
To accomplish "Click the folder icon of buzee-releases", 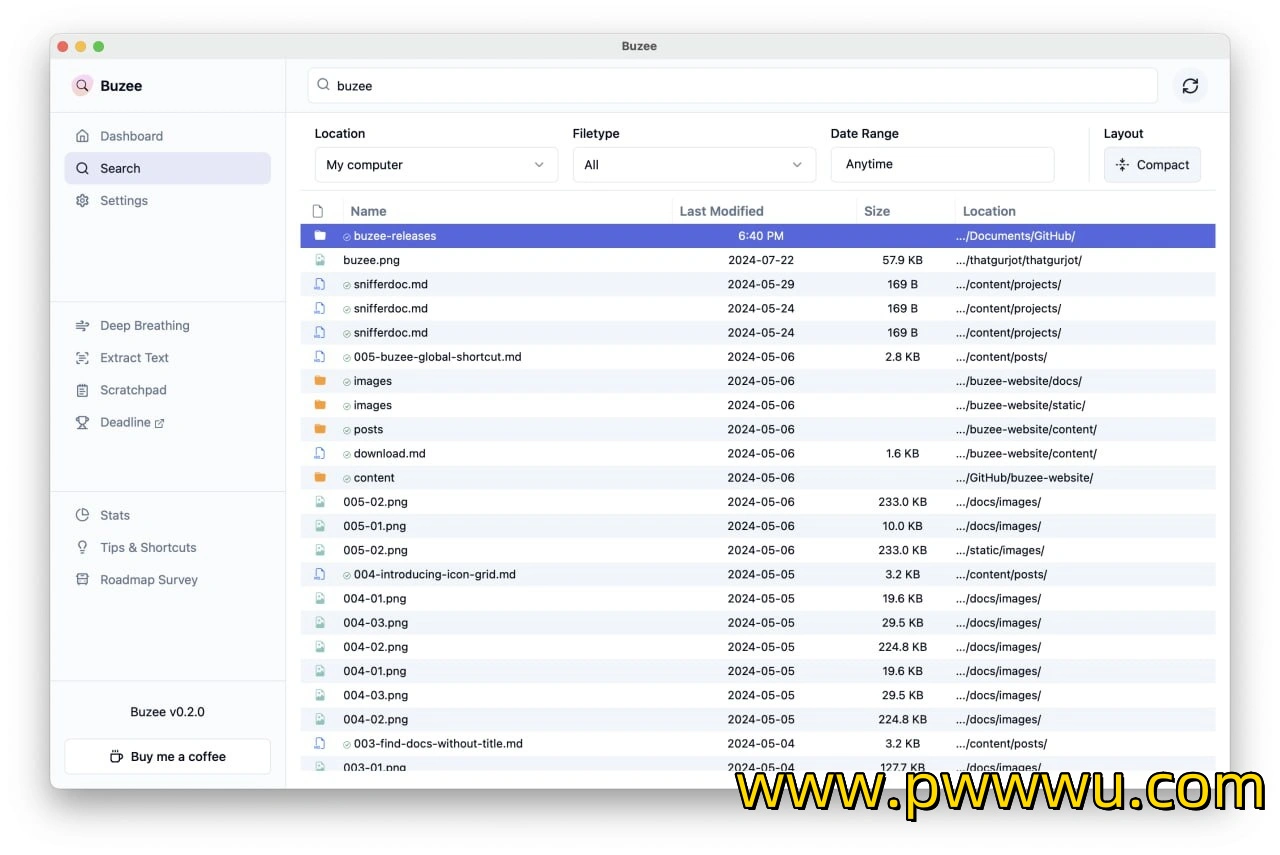I will (320, 236).
